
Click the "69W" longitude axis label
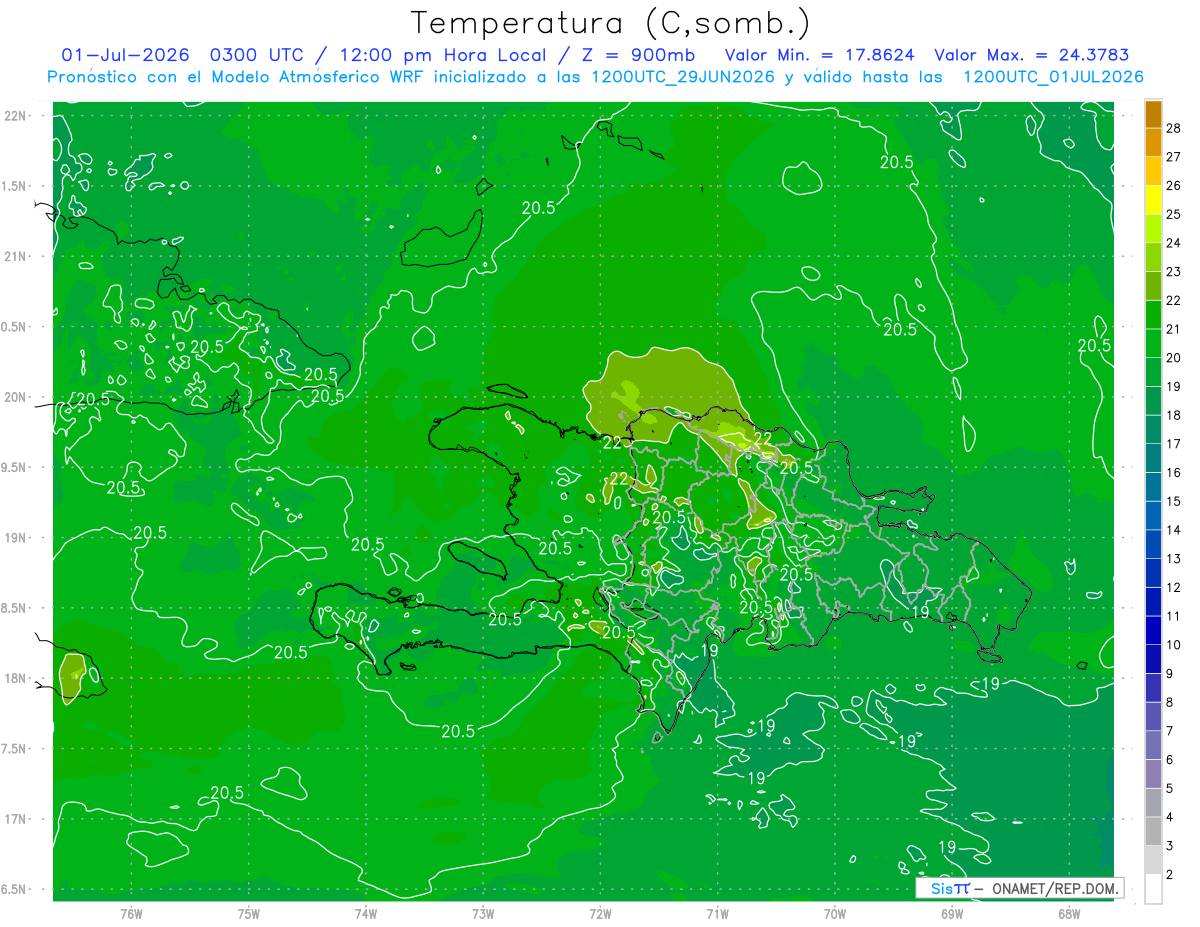click(951, 914)
